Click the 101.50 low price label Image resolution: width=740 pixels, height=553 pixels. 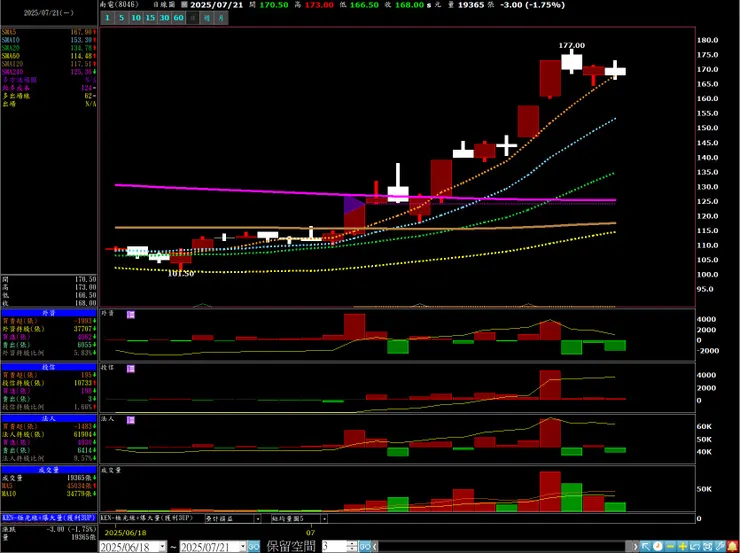[181, 274]
